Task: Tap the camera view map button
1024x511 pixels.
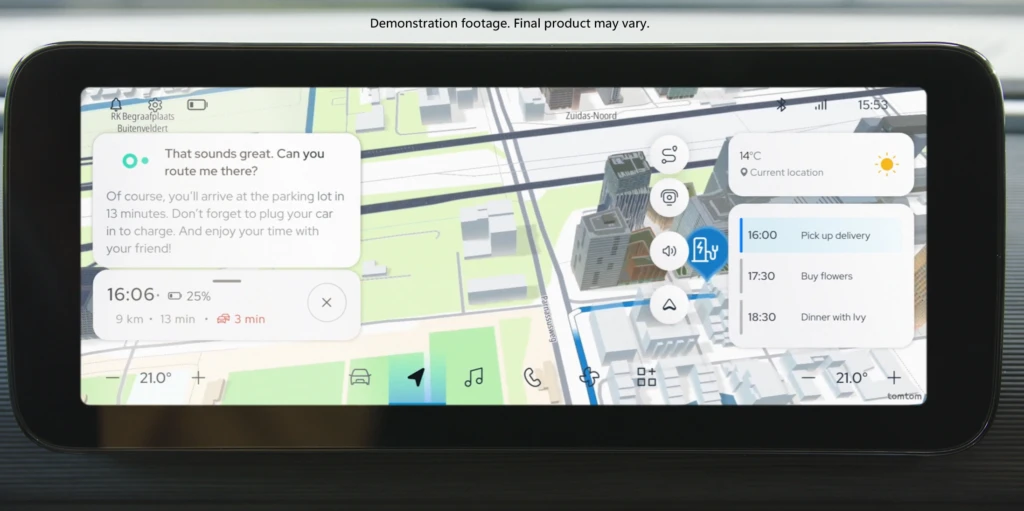Action: (669, 198)
